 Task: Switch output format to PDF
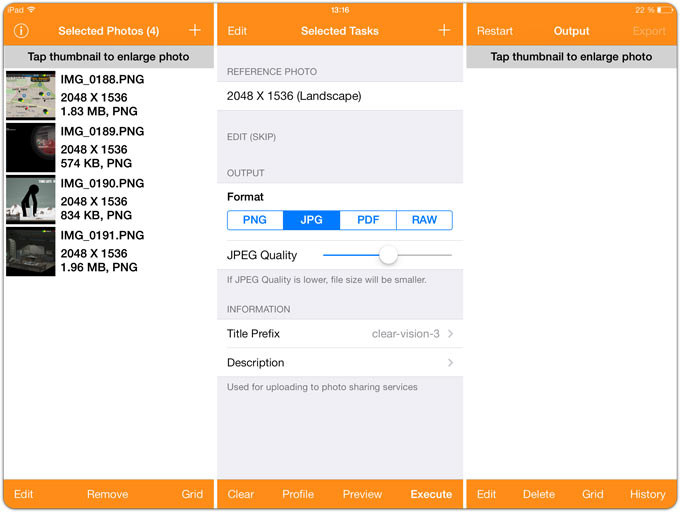click(x=368, y=220)
